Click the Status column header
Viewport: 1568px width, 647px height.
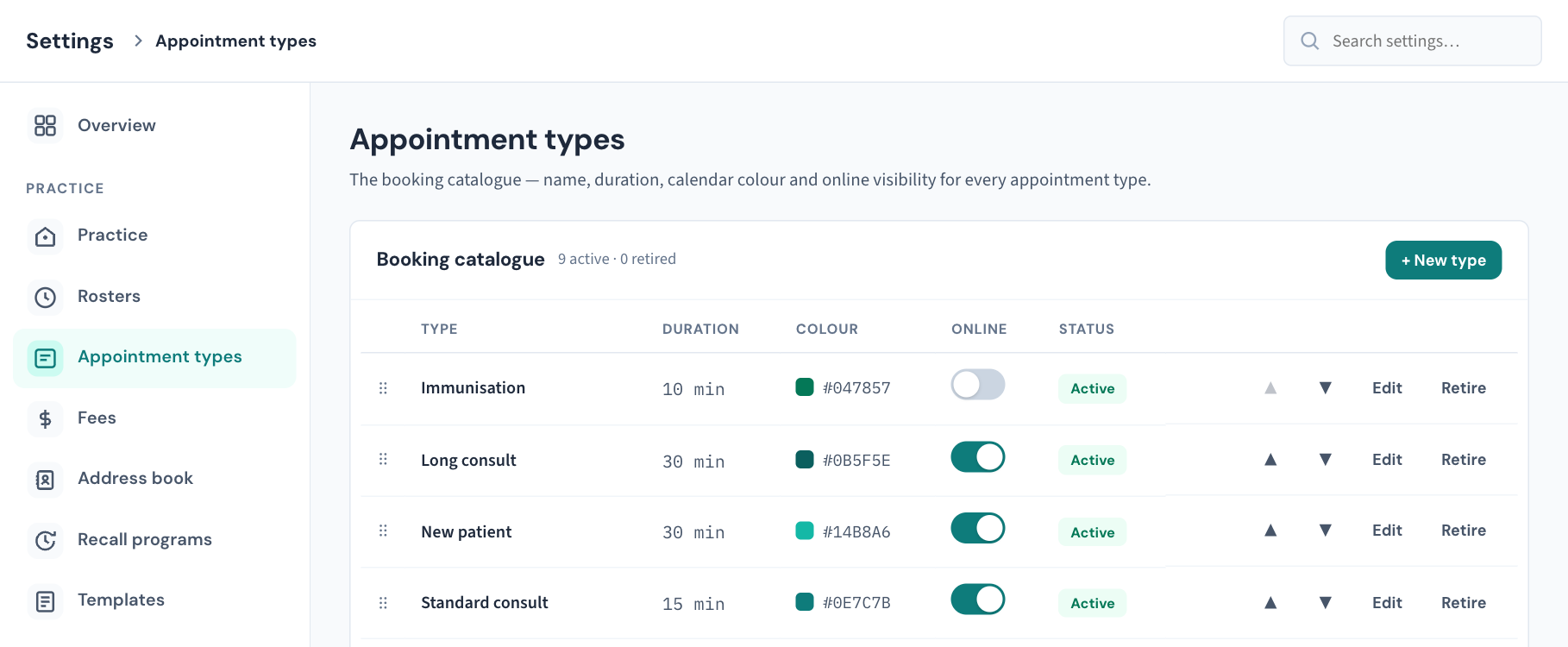coord(1087,329)
